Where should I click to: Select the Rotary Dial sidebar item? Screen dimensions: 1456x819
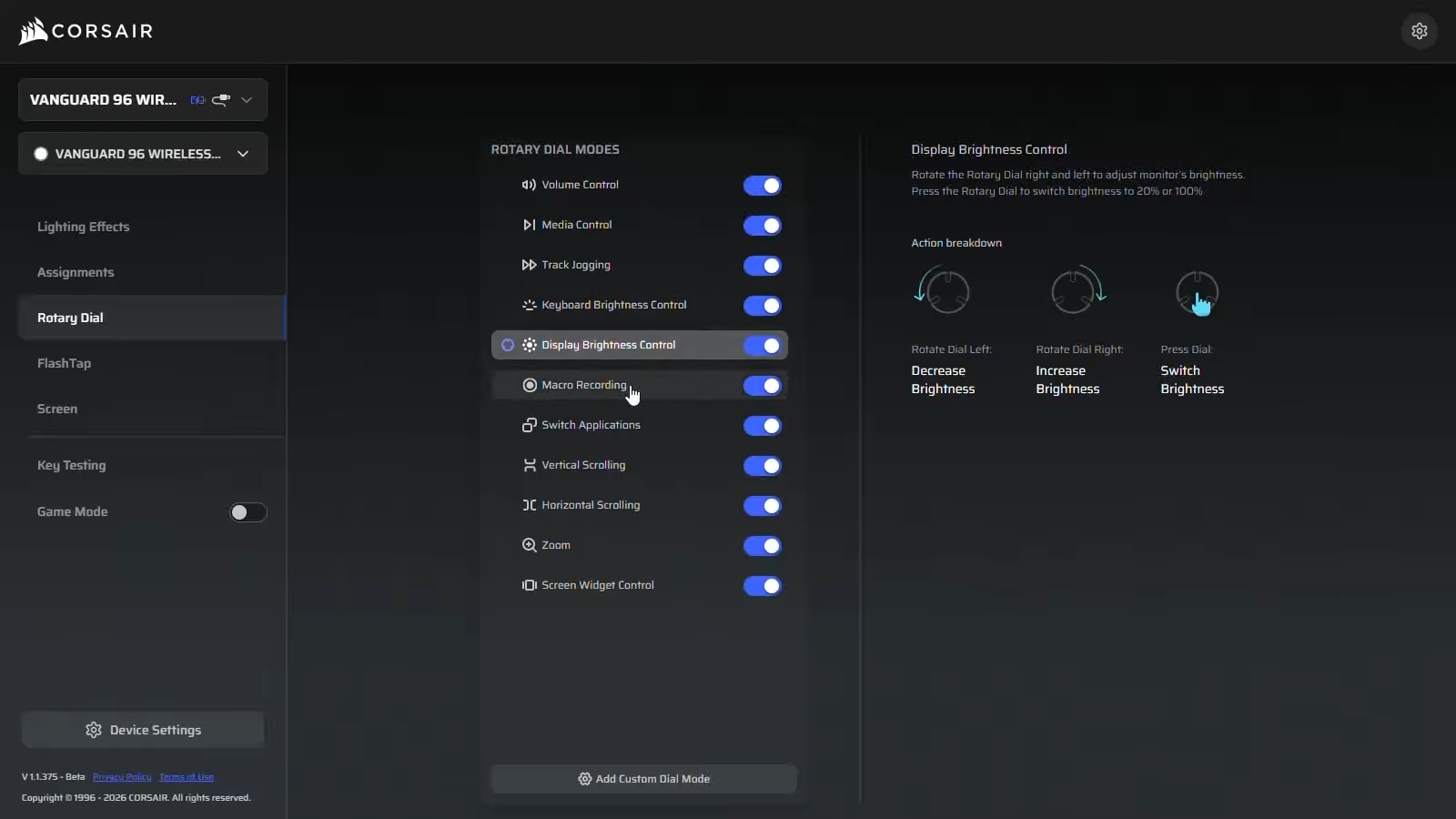[x=152, y=318]
